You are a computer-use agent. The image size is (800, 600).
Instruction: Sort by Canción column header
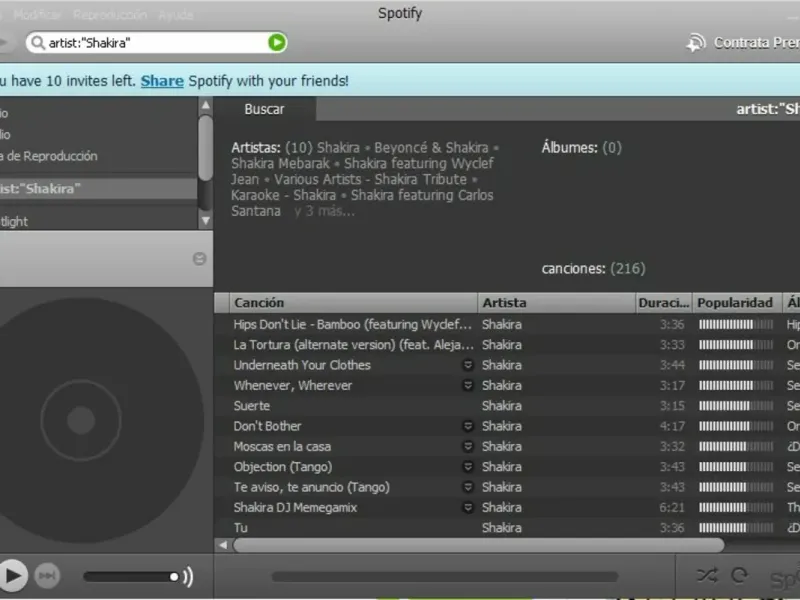click(x=353, y=303)
